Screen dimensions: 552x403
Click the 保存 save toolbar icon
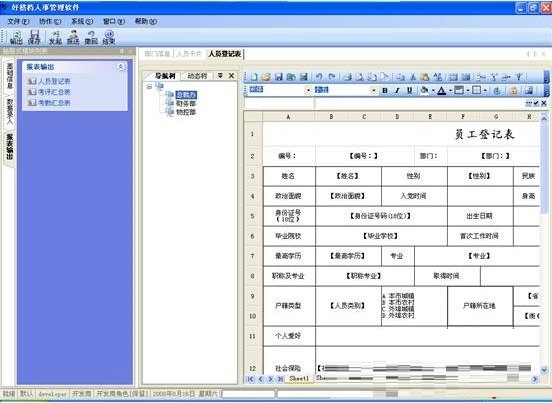click(x=34, y=37)
